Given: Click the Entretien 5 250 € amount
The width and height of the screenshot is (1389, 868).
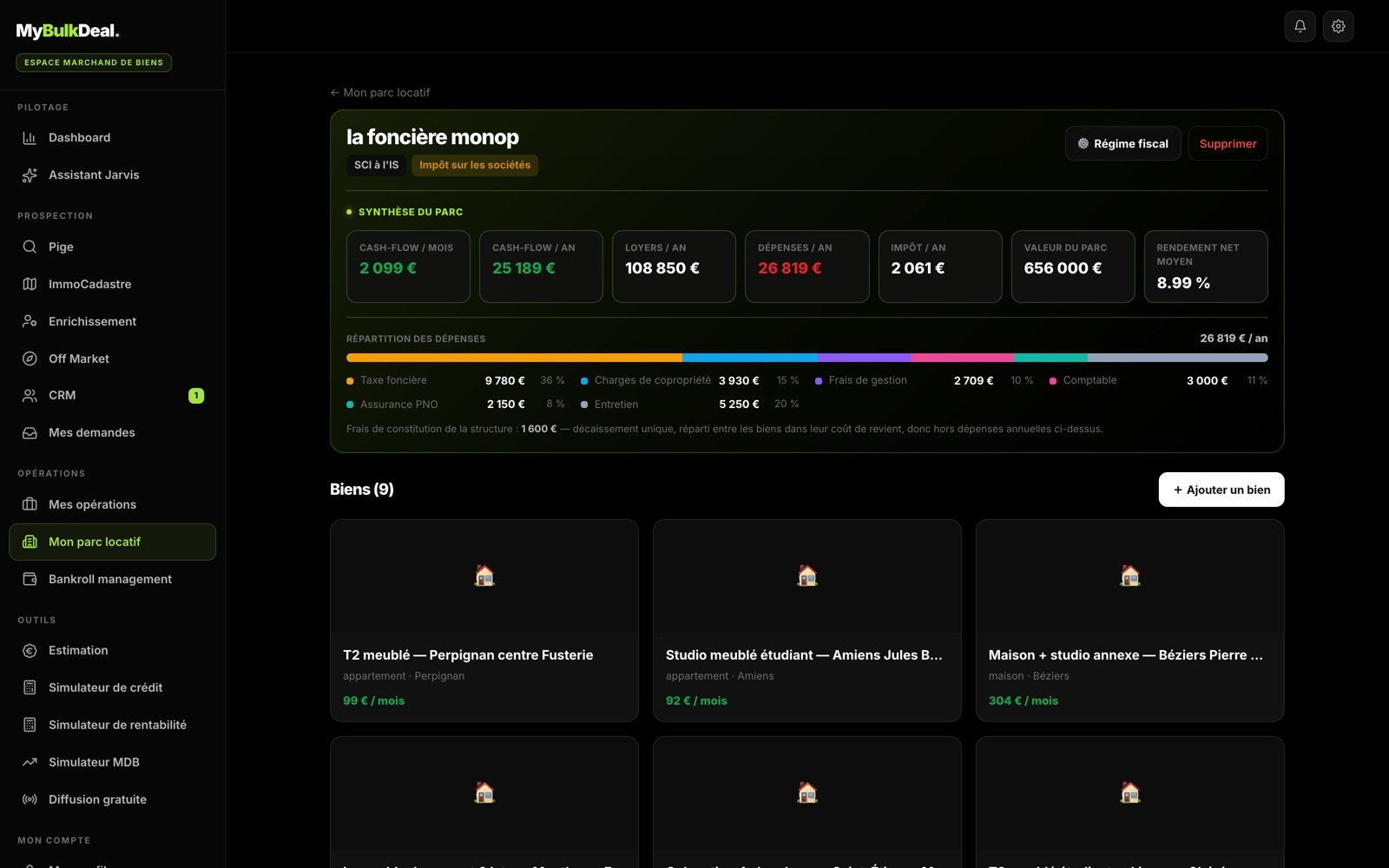Looking at the screenshot, I should click(739, 404).
